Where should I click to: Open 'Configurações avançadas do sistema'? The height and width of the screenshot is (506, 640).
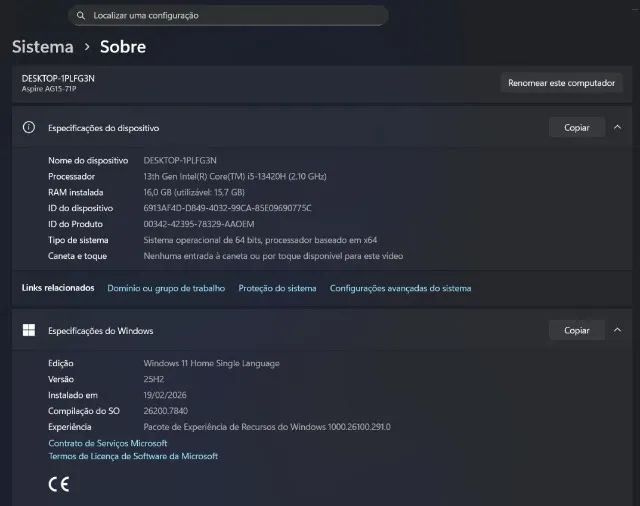(400, 288)
